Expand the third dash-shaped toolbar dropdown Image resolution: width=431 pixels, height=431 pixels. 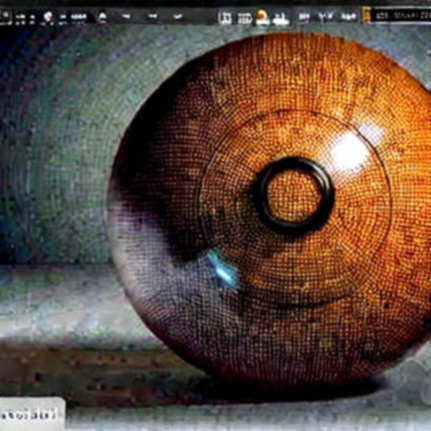click(x=178, y=16)
